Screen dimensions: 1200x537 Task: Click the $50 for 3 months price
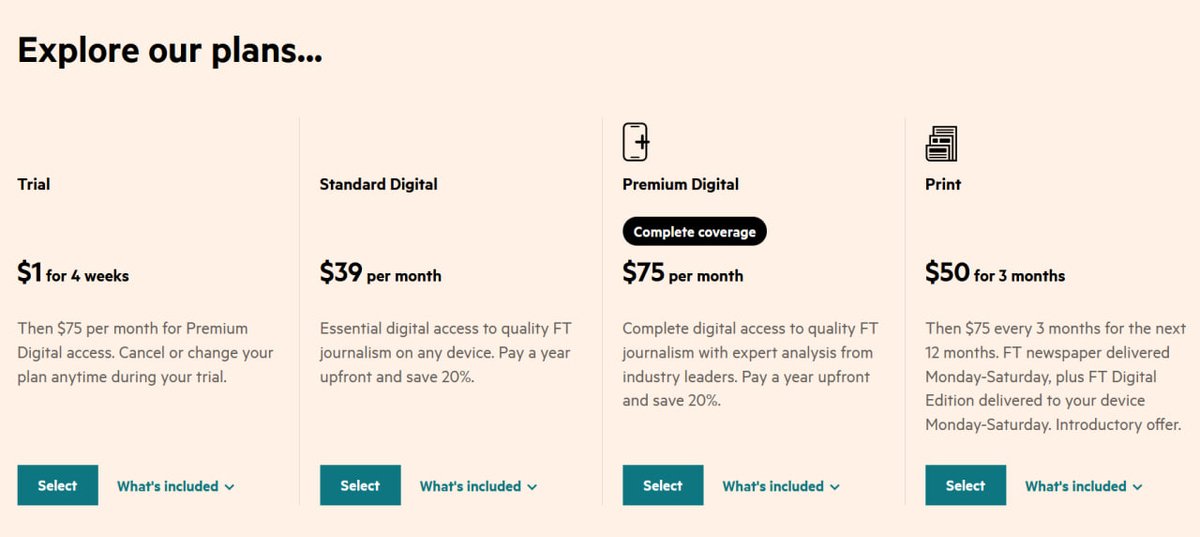[995, 273]
